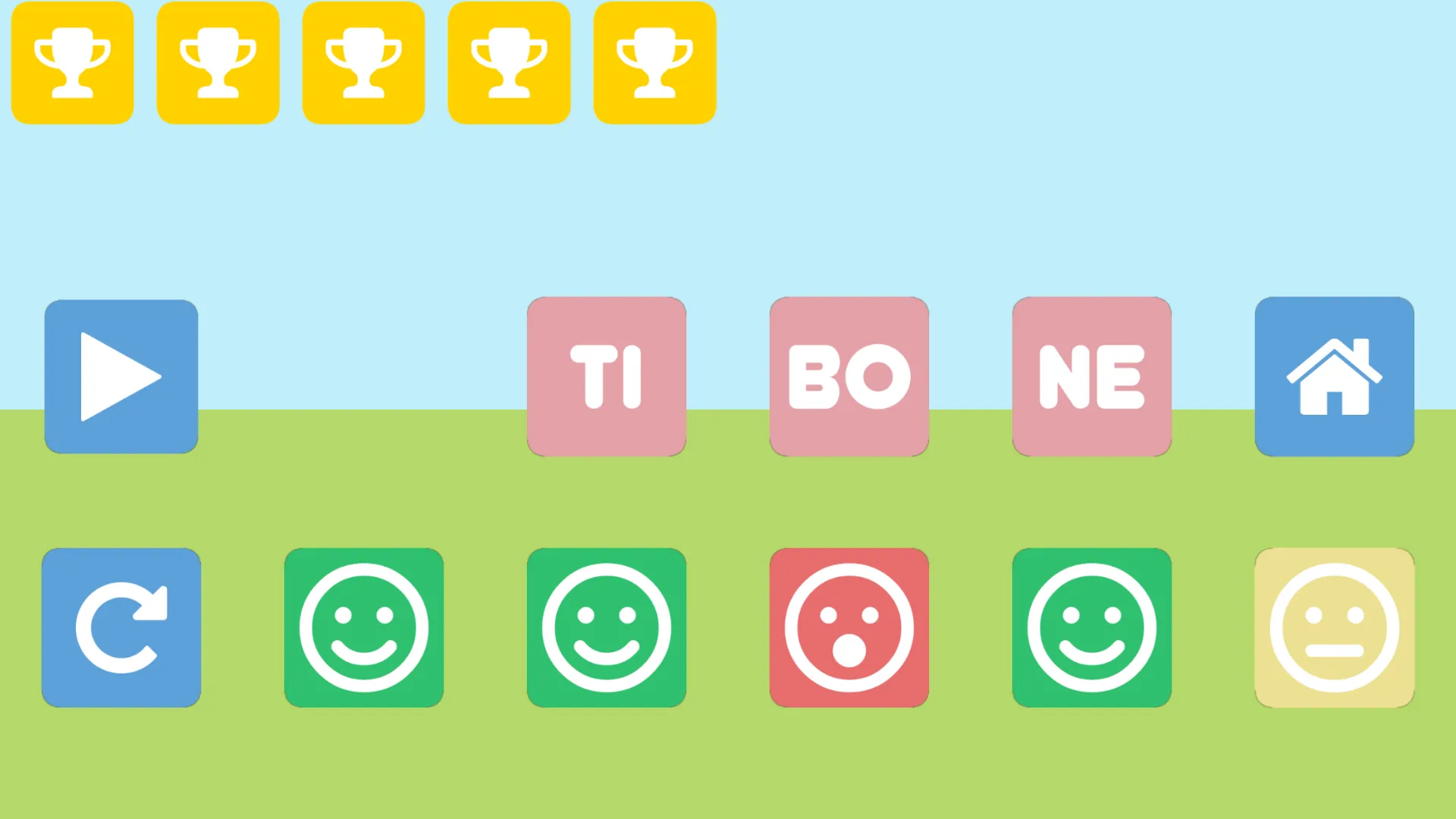Select the second trophy achievement
Viewport: 1456px width, 819px height.
[x=218, y=63]
